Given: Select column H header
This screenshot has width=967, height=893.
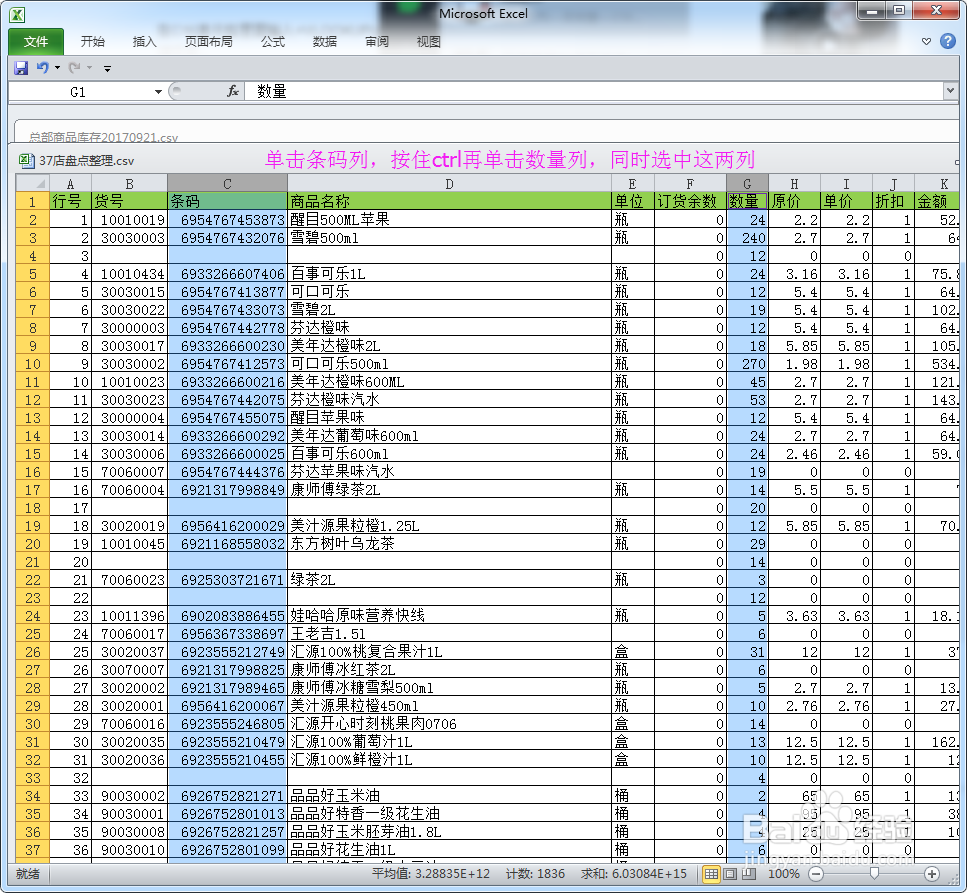Looking at the screenshot, I should 794,184.
